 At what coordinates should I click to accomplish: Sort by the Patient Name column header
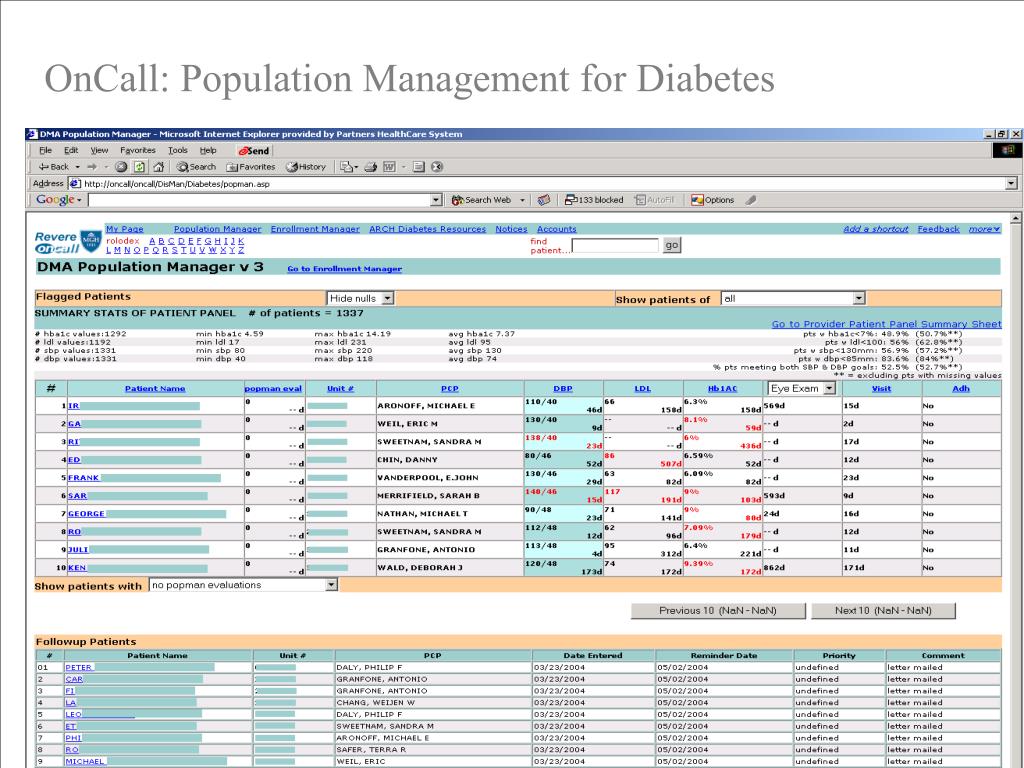(x=155, y=389)
